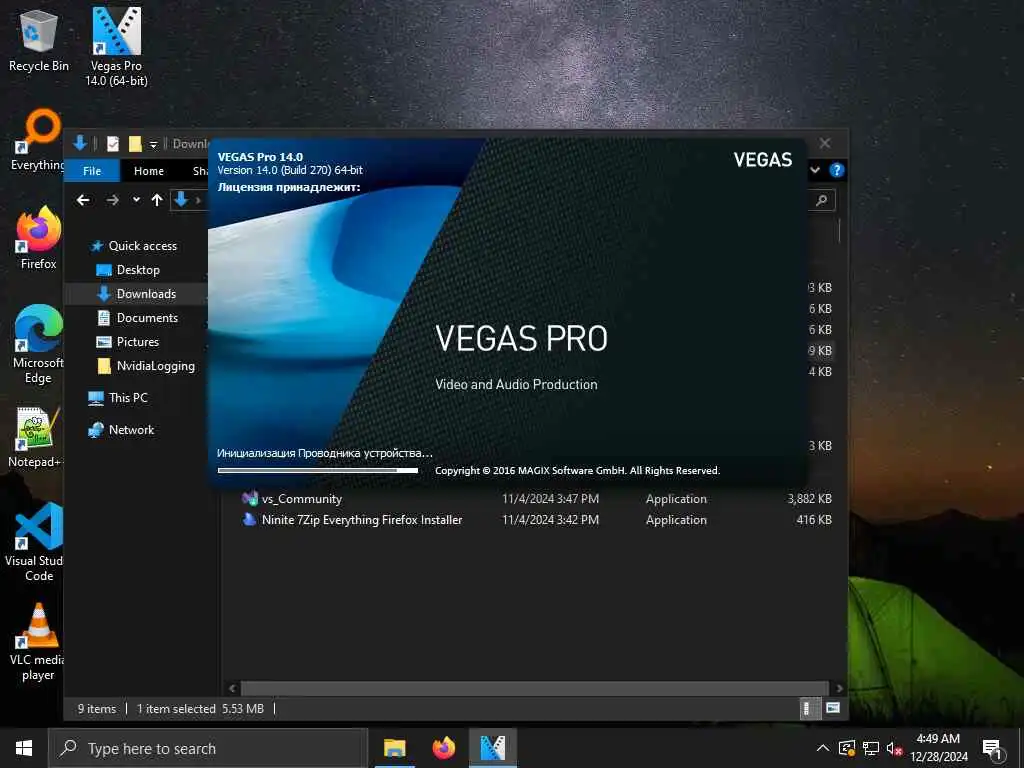Switch to the Vegas Pro taskbar button
This screenshot has height=768, width=1024.
click(492, 748)
